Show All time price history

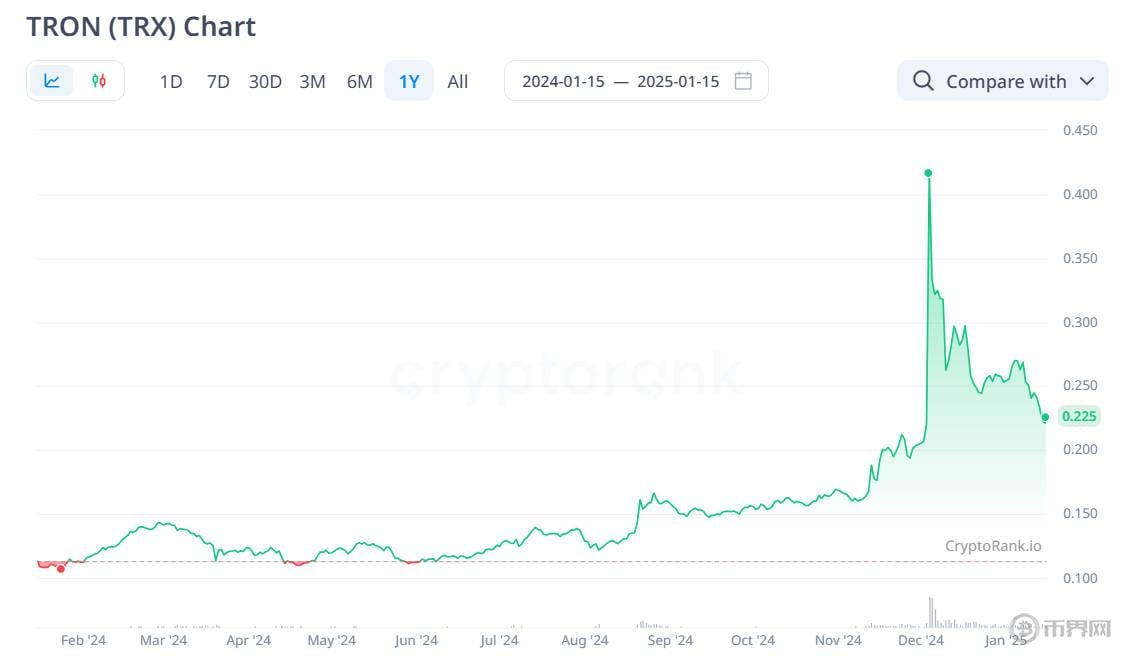click(458, 82)
